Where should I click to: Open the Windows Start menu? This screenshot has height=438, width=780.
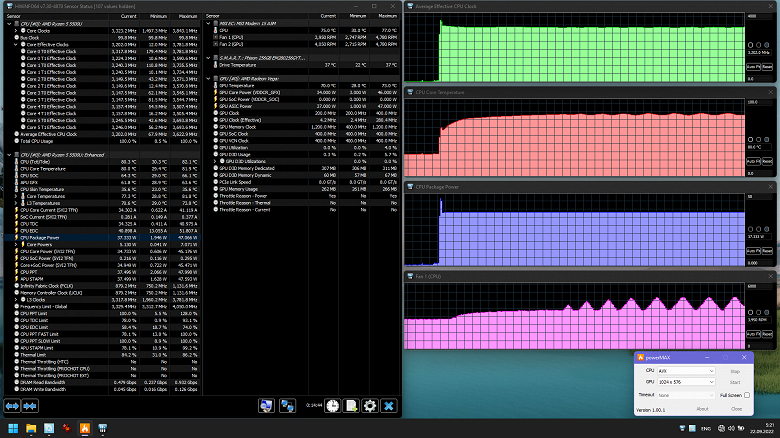(x=14, y=429)
